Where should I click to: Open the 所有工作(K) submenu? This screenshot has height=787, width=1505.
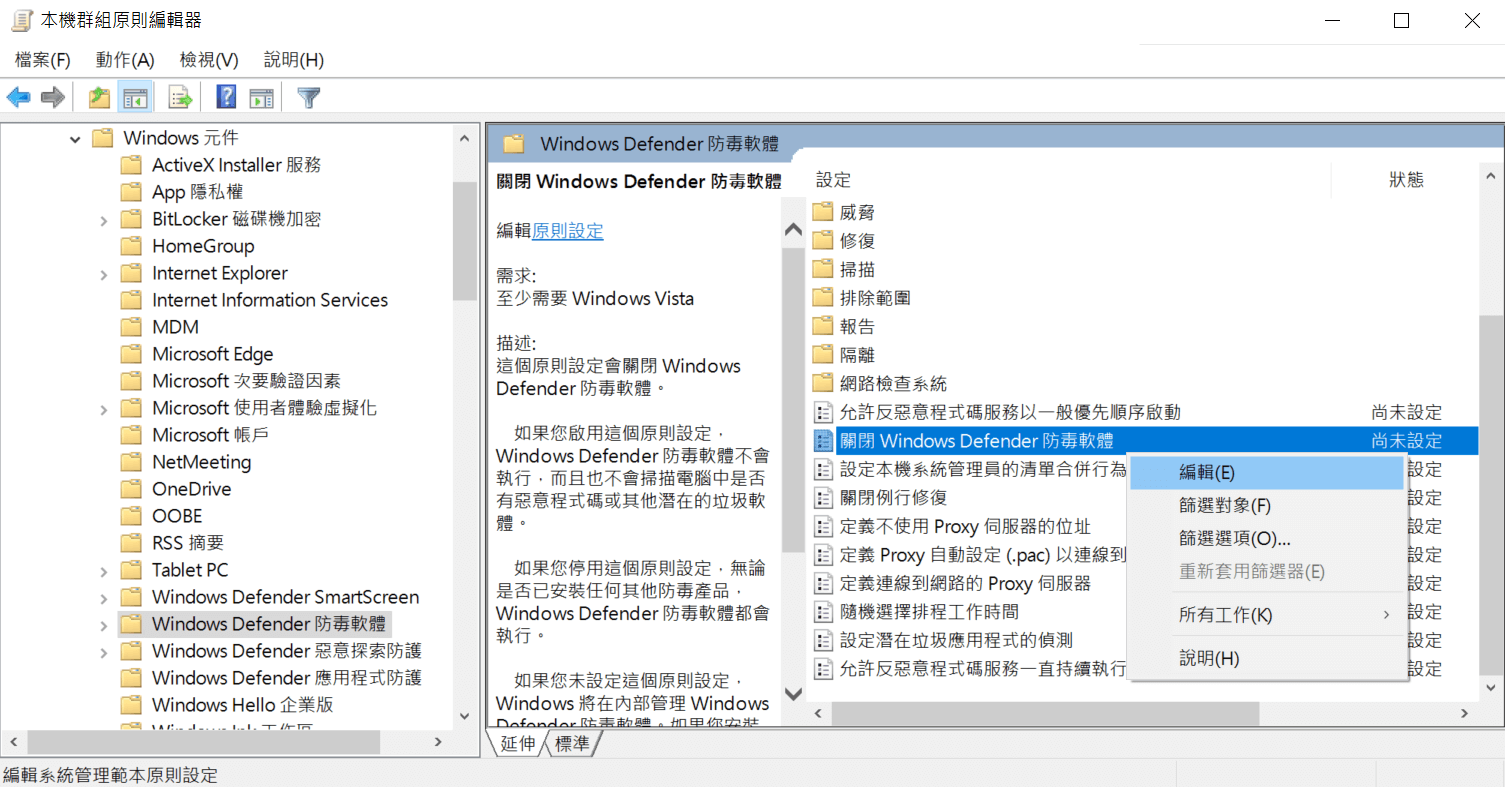[1268, 615]
